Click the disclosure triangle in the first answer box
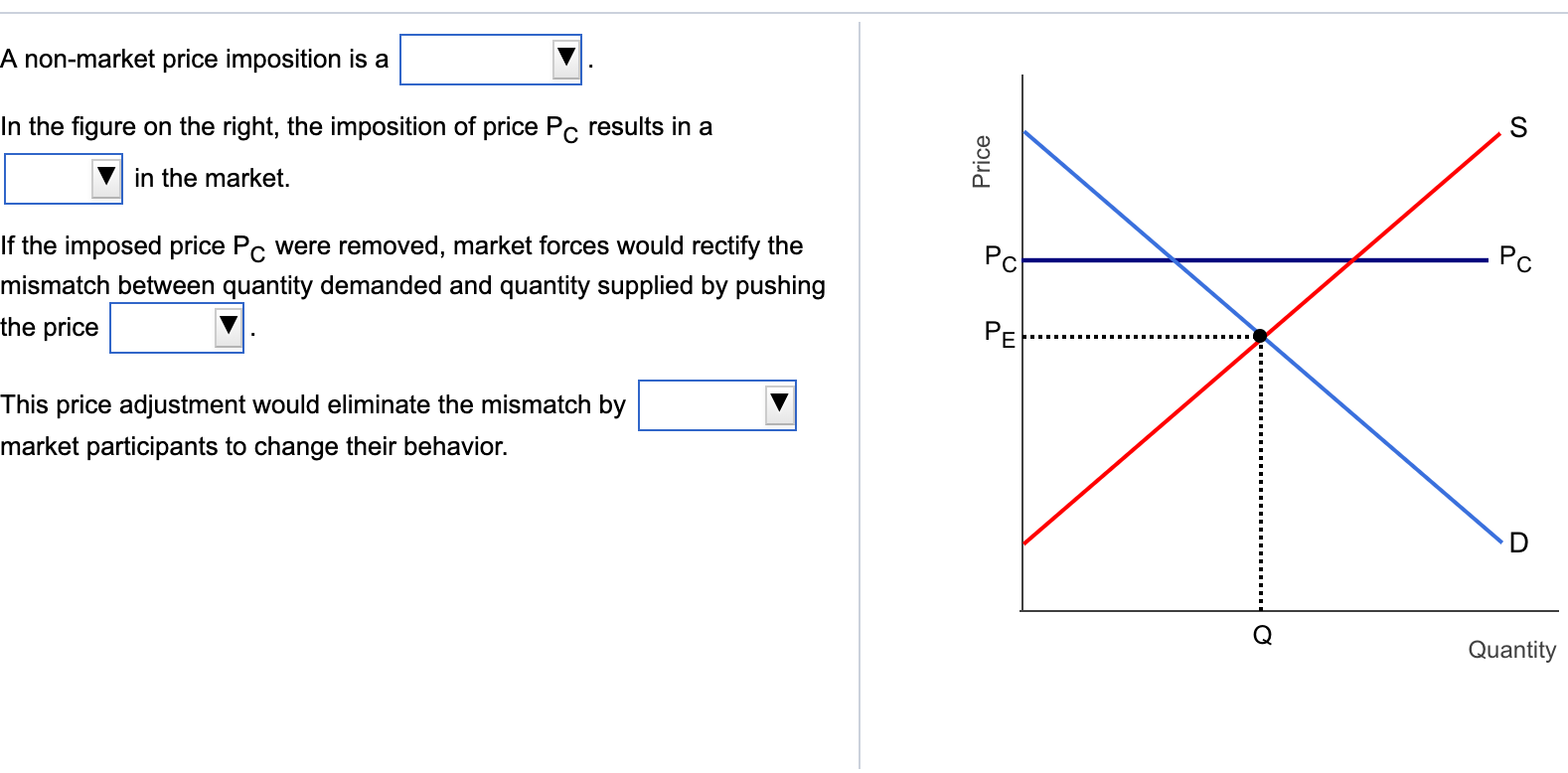The height and width of the screenshot is (773, 1568). click(563, 58)
